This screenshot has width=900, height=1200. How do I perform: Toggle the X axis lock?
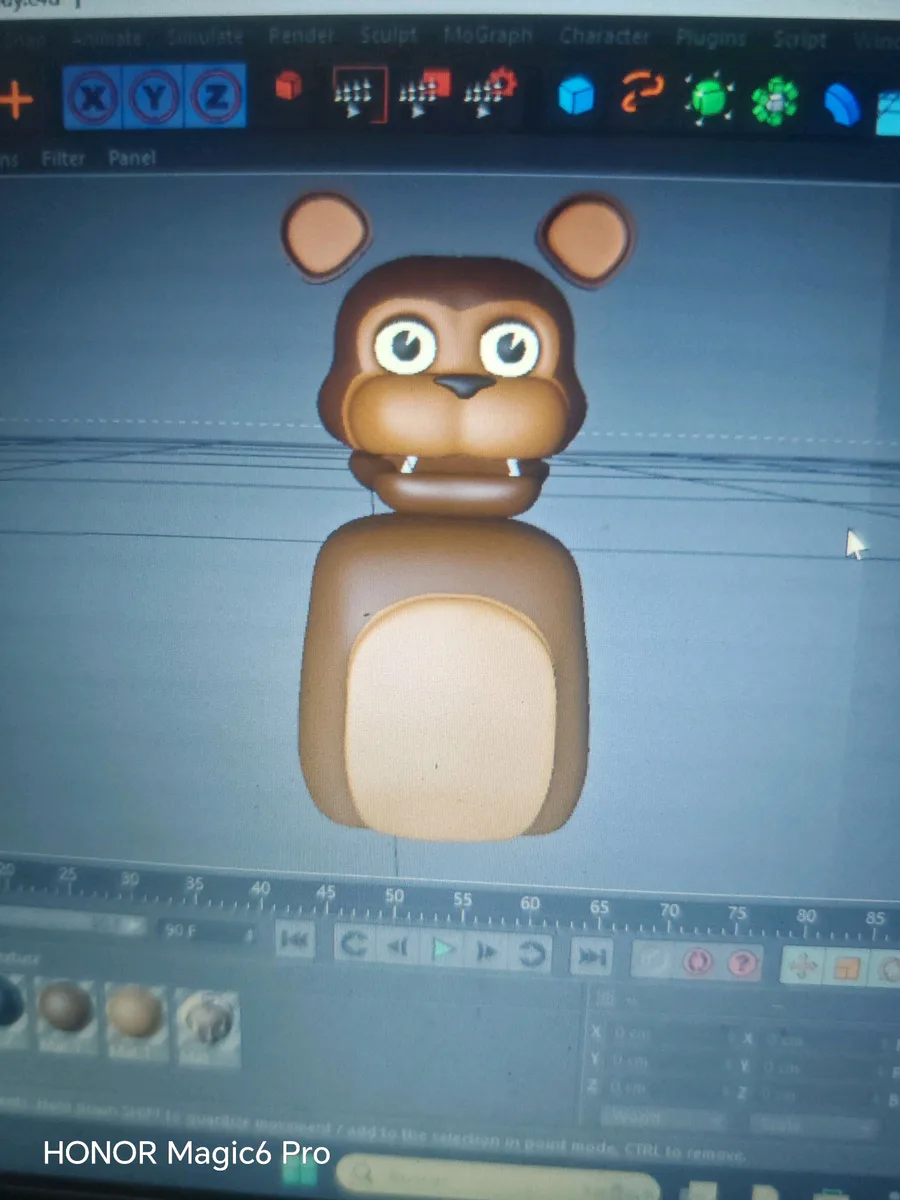[x=93, y=97]
